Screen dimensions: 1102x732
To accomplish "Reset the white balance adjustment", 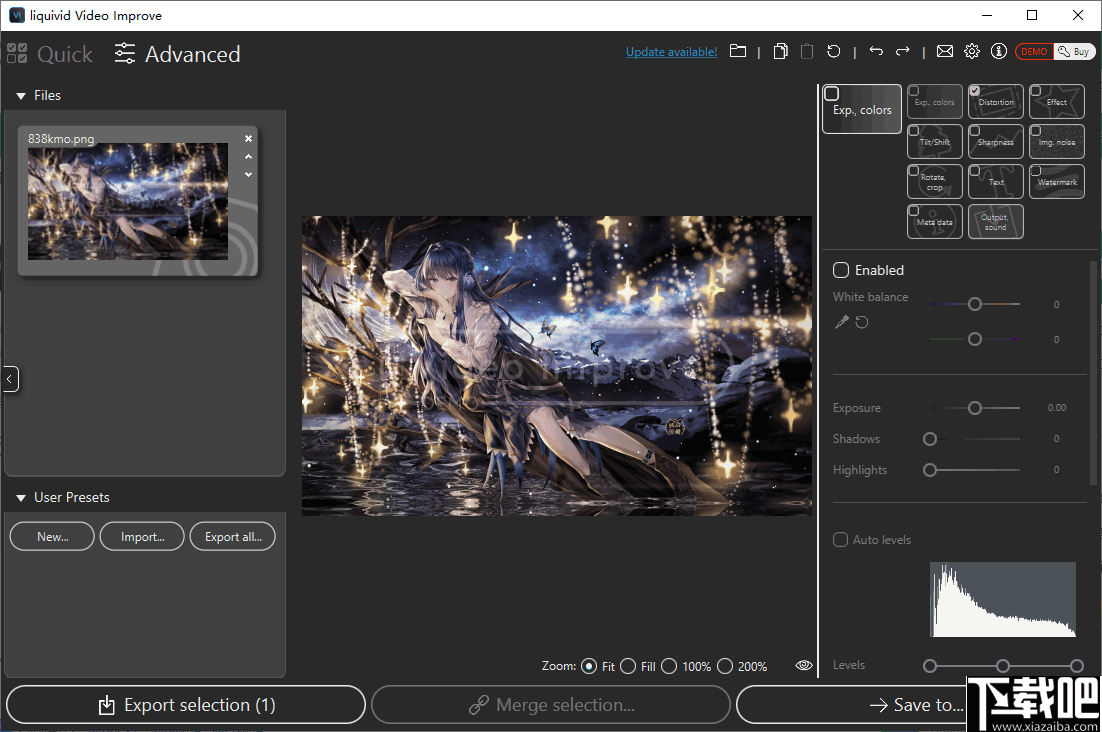I will tap(861, 322).
